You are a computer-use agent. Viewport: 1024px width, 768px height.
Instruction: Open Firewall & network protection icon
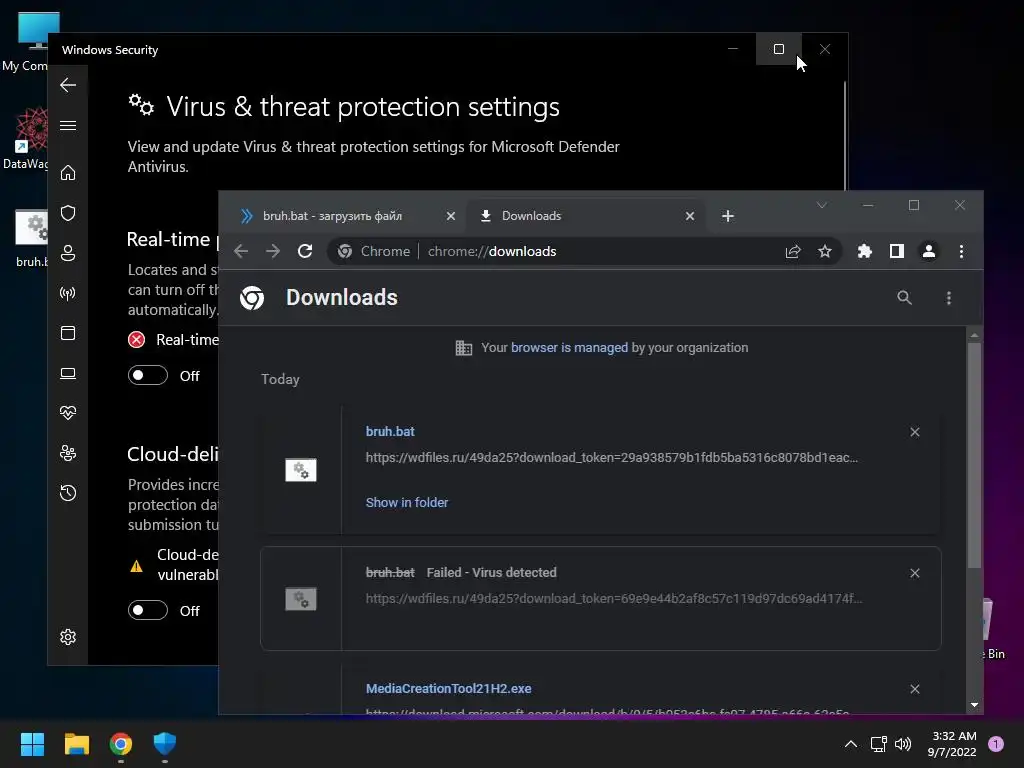[x=68, y=293]
